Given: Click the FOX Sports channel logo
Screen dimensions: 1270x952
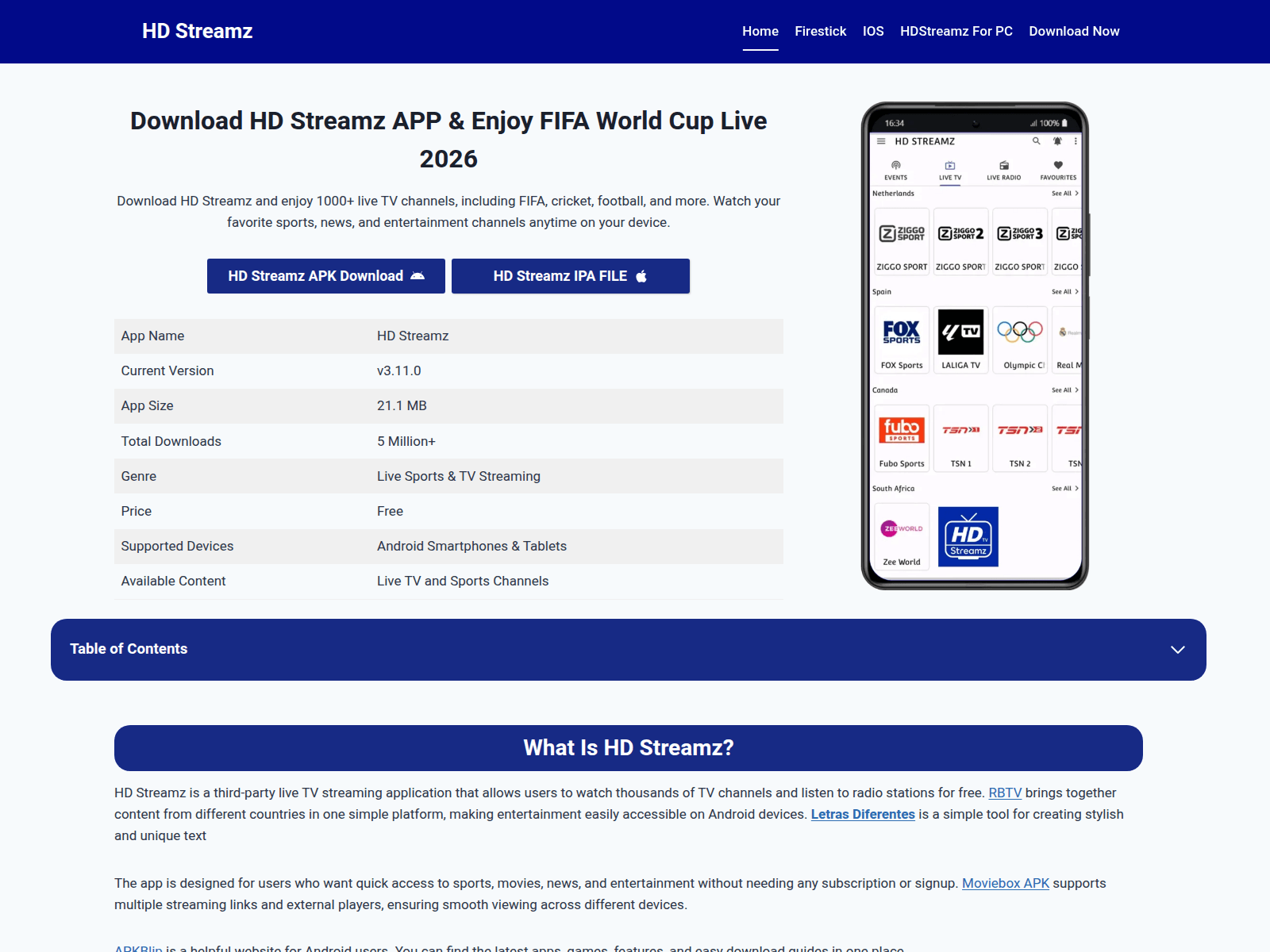Looking at the screenshot, I should 902,332.
